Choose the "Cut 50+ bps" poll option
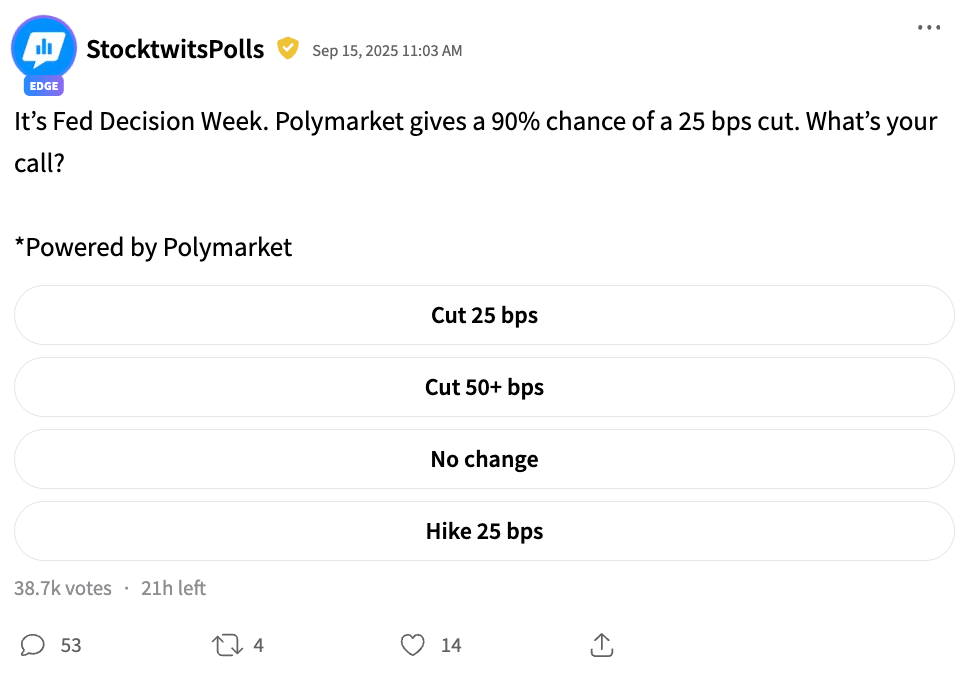 click(x=484, y=387)
